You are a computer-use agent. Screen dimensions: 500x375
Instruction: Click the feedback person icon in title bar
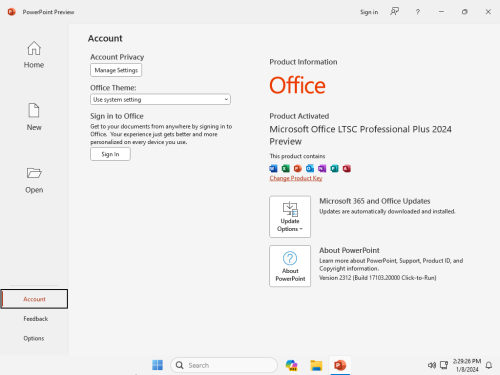click(x=394, y=12)
